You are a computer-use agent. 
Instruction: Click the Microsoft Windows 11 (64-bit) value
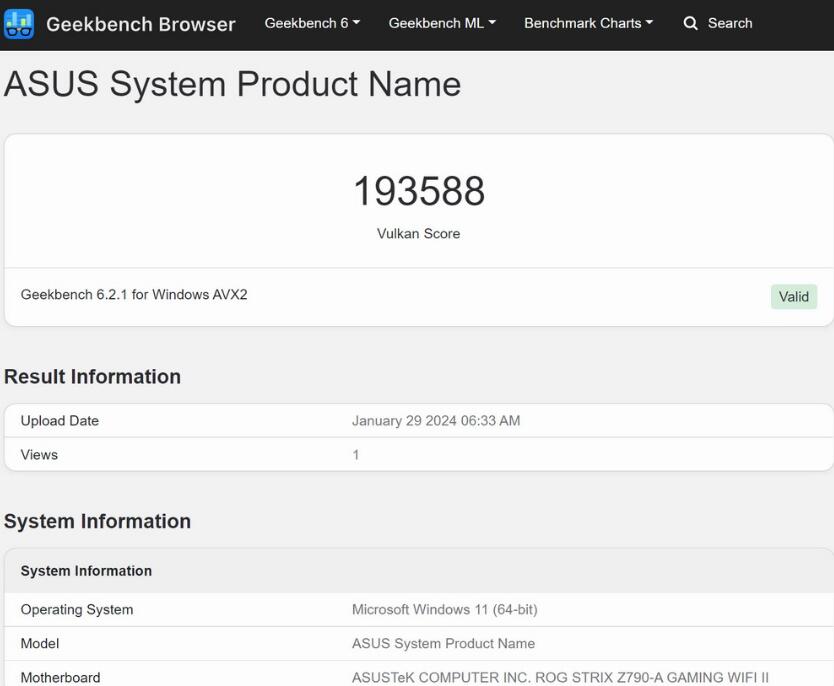pyautogui.click(x=445, y=610)
